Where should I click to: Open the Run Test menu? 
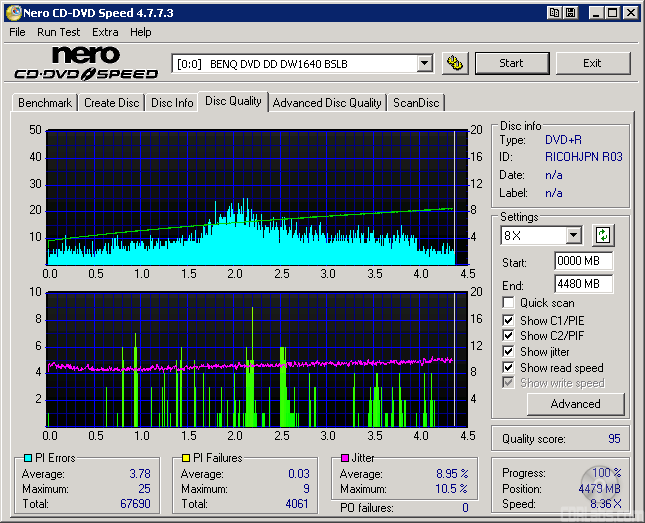59,32
